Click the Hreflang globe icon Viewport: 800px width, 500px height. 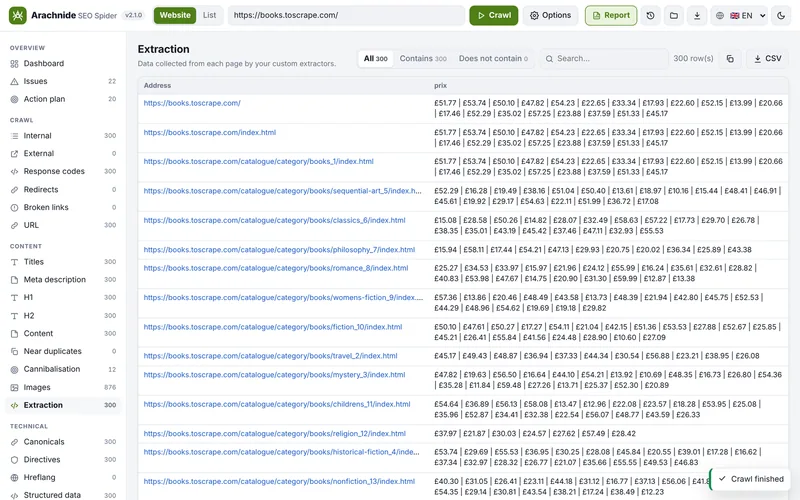click(14, 478)
